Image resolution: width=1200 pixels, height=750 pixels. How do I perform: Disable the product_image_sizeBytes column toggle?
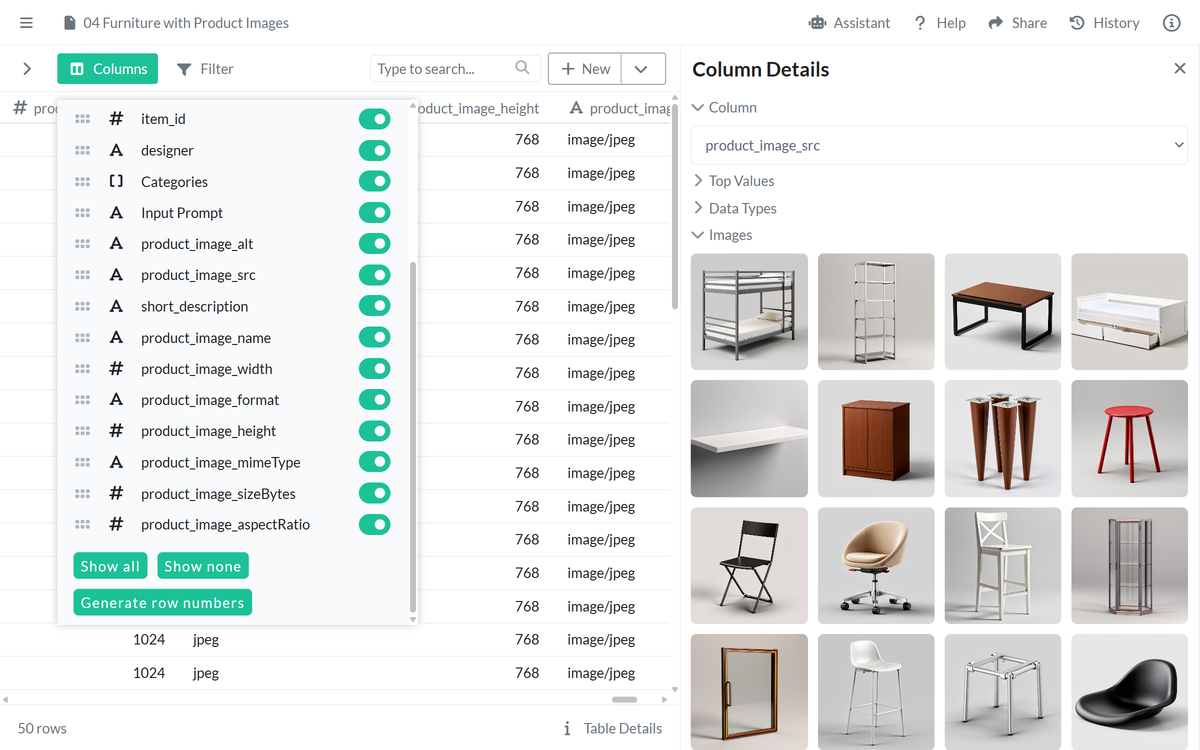[x=374, y=493]
